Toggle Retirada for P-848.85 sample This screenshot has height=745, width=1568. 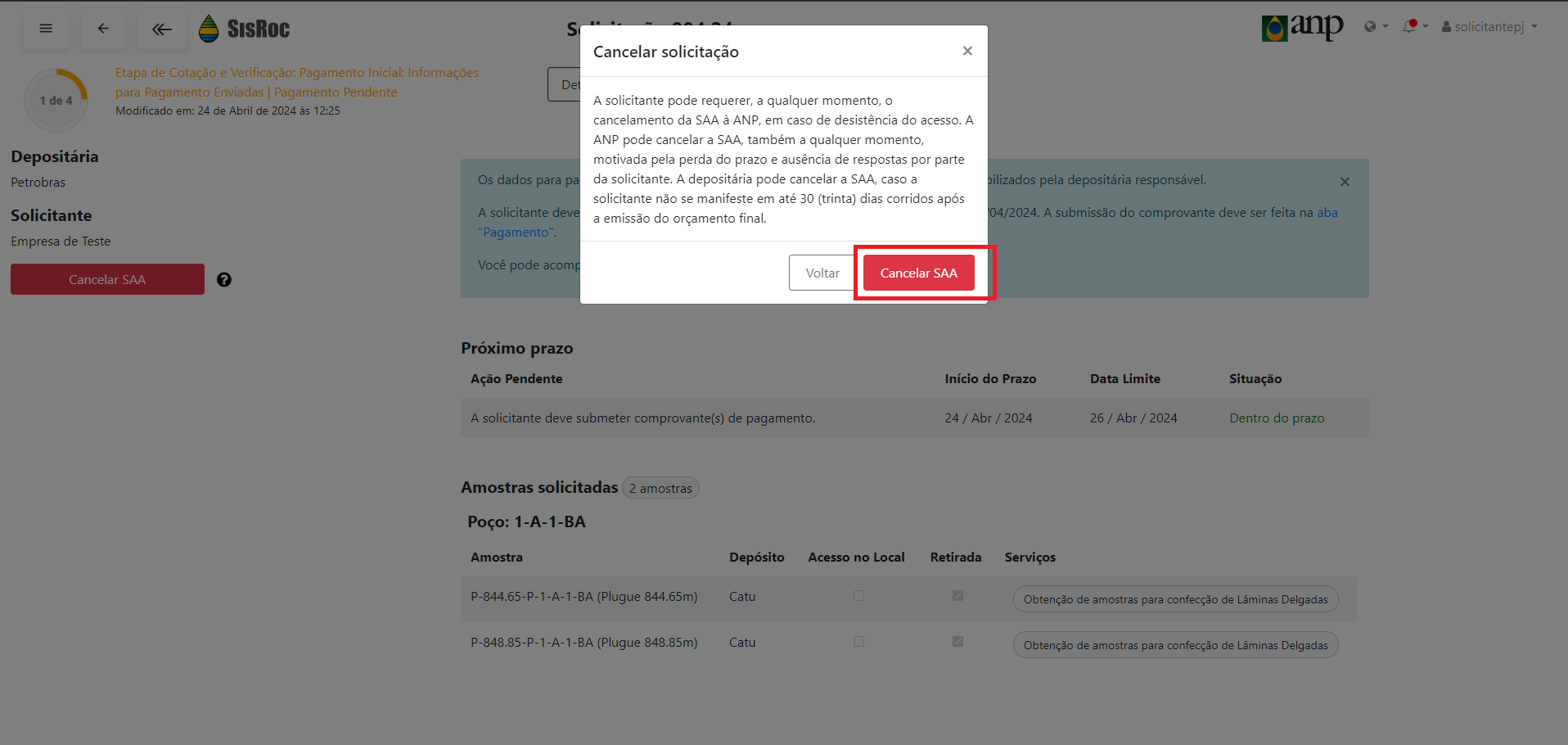[957, 642]
